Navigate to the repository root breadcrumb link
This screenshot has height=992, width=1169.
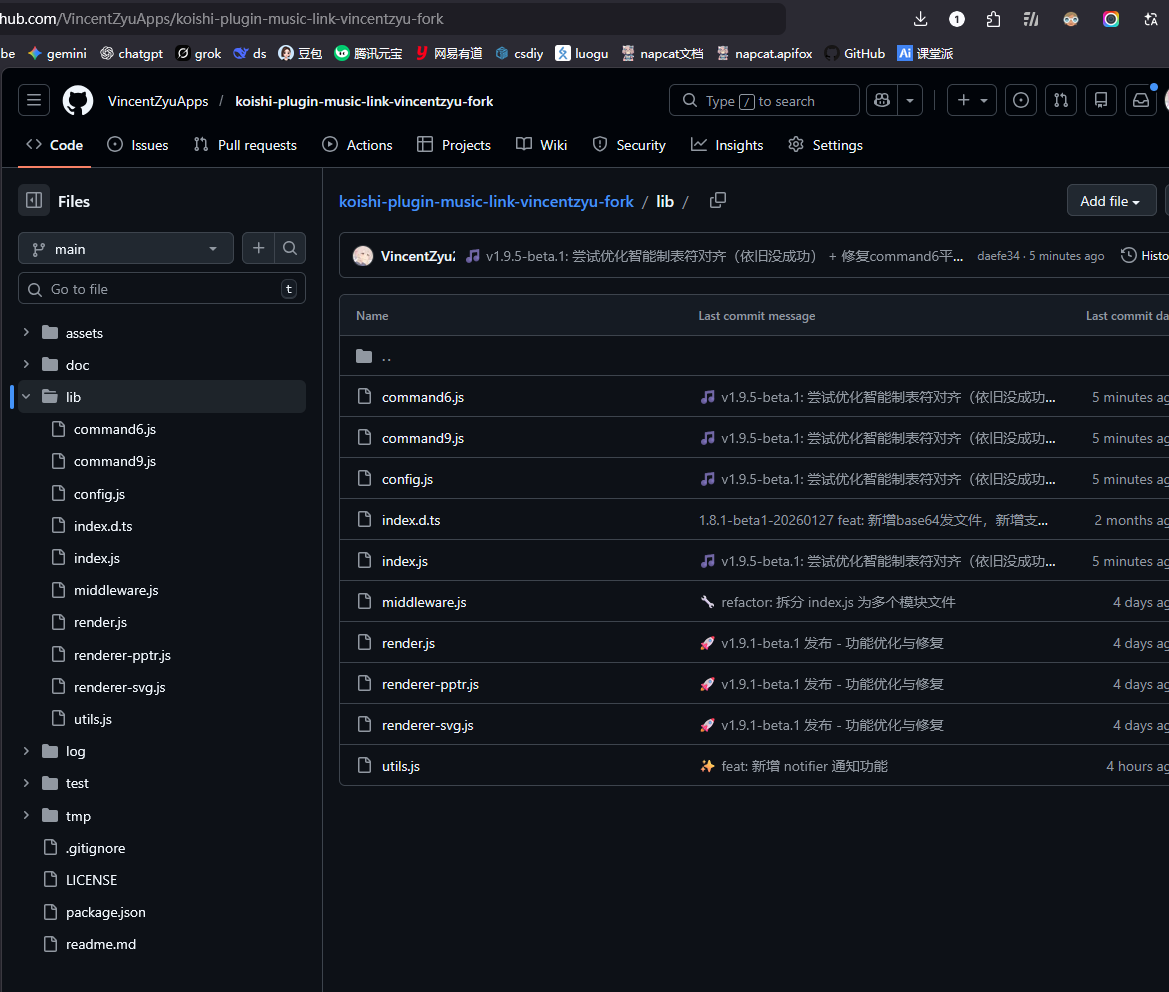486,201
